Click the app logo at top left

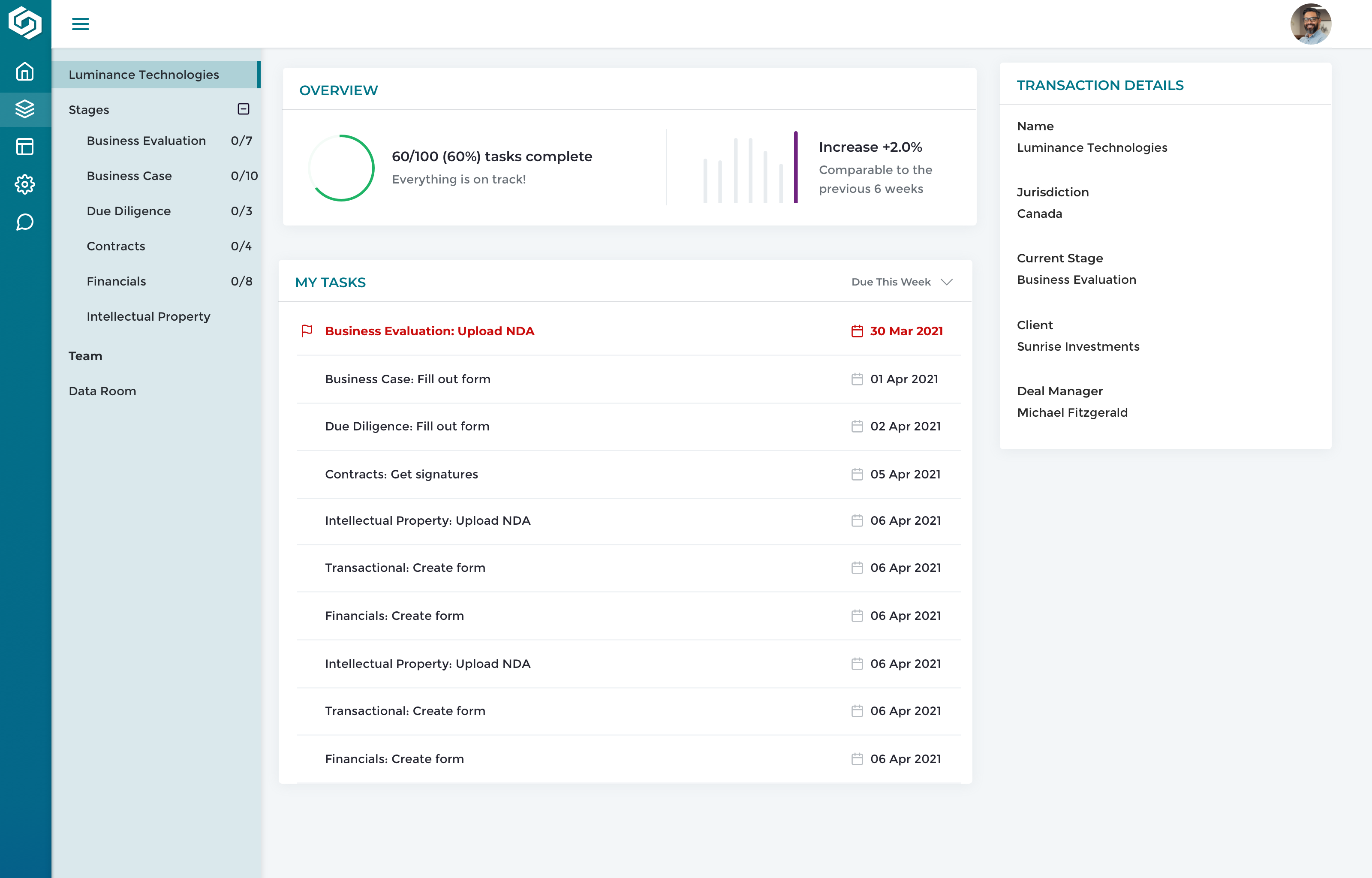[25, 23]
